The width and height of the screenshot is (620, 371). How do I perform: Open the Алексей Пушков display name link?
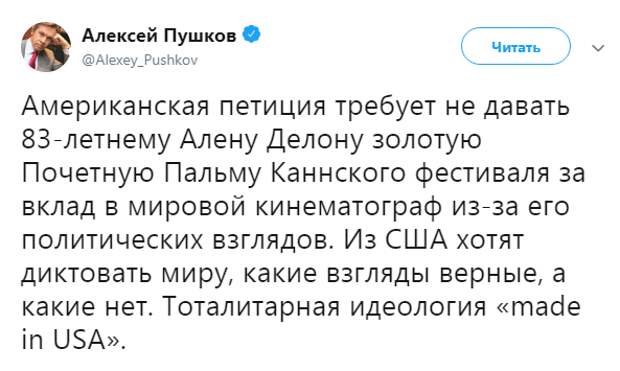pyautogui.click(x=159, y=36)
